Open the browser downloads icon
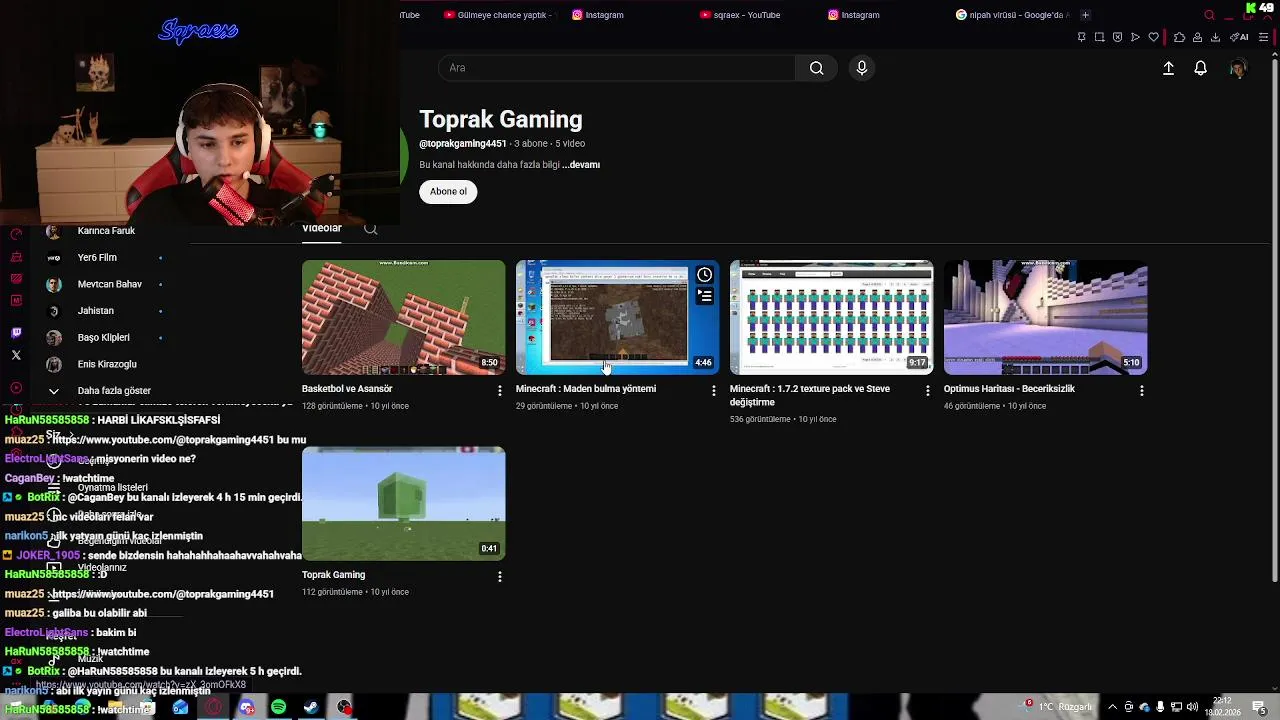The image size is (1280, 720). (1215, 37)
